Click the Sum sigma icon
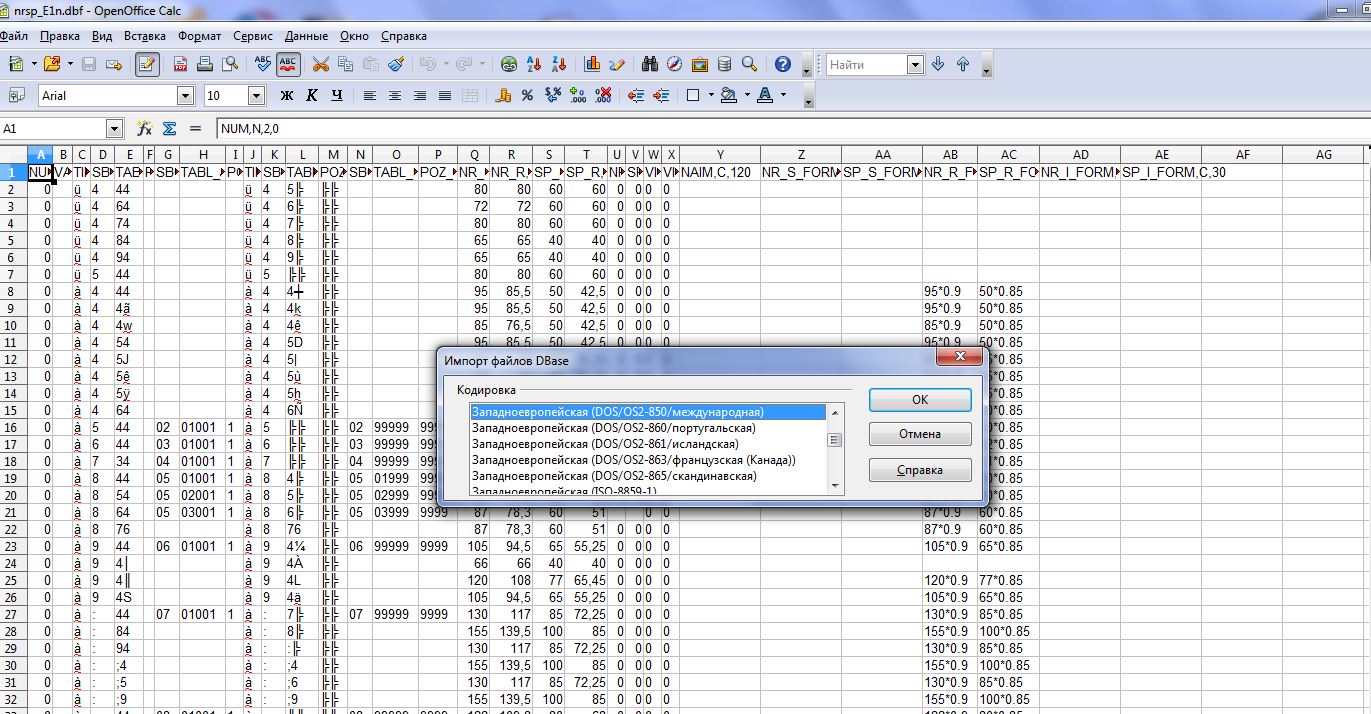 click(x=169, y=129)
